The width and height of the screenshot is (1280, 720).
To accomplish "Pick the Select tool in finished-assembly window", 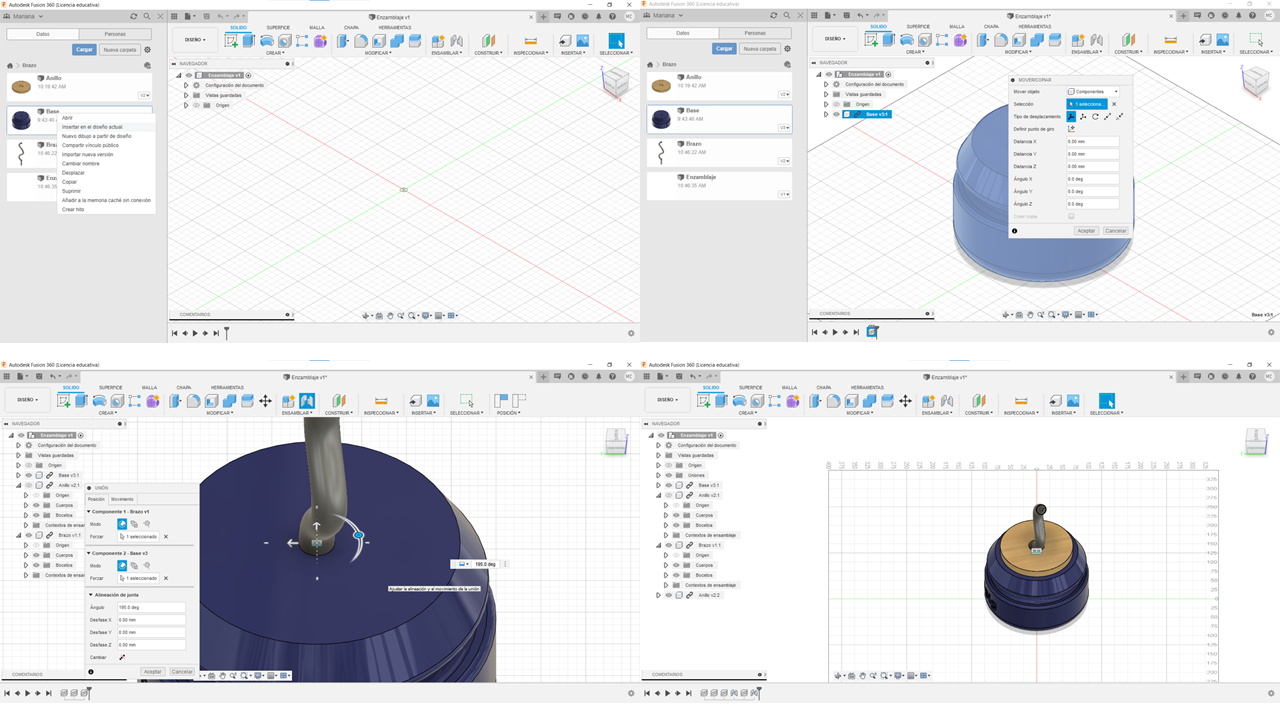I will 1106,401.
